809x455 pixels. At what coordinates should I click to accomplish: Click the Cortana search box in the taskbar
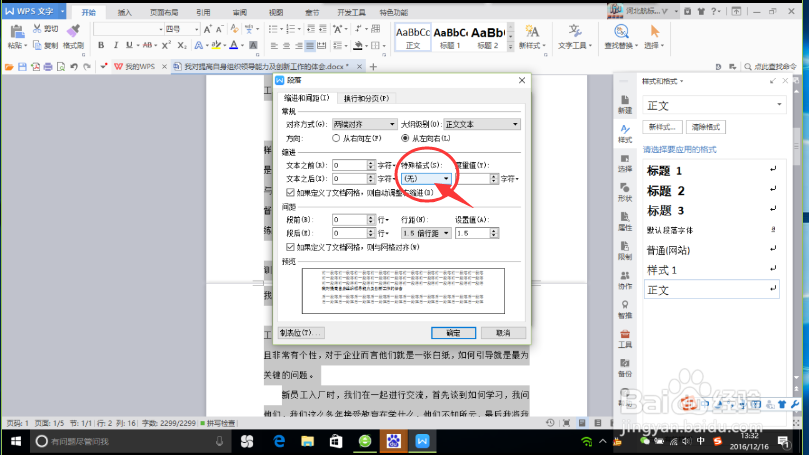click(129, 441)
